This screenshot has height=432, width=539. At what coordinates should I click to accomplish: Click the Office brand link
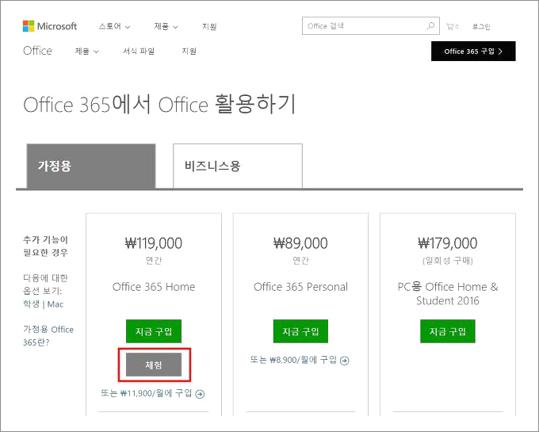coord(37,51)
